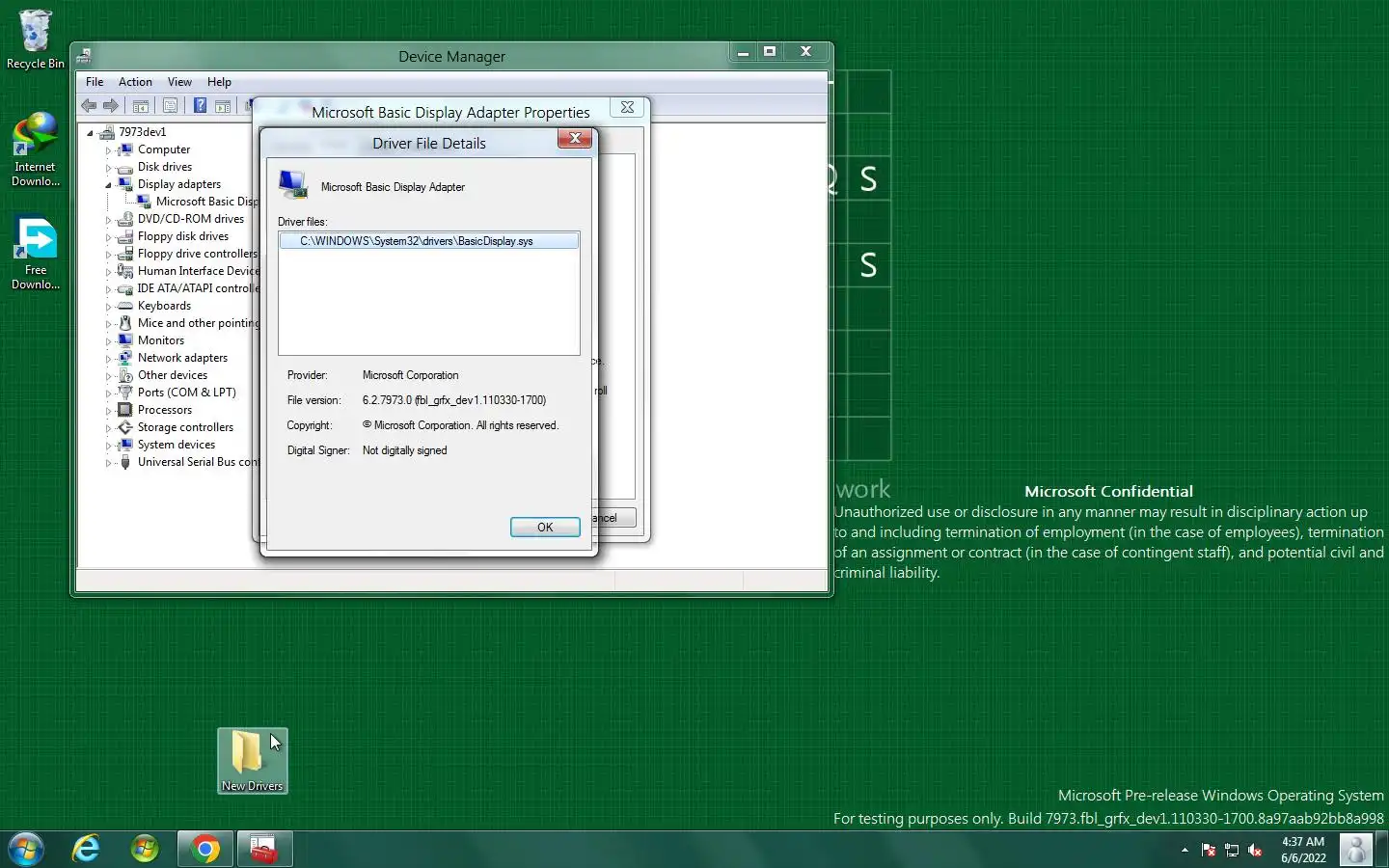Click the blue Help question mark toolbar icon

[x=200, y=106]
